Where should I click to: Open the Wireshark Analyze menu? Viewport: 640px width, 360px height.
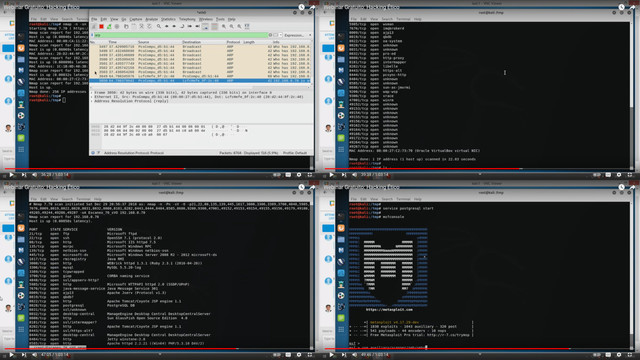(x=151, y=19)
